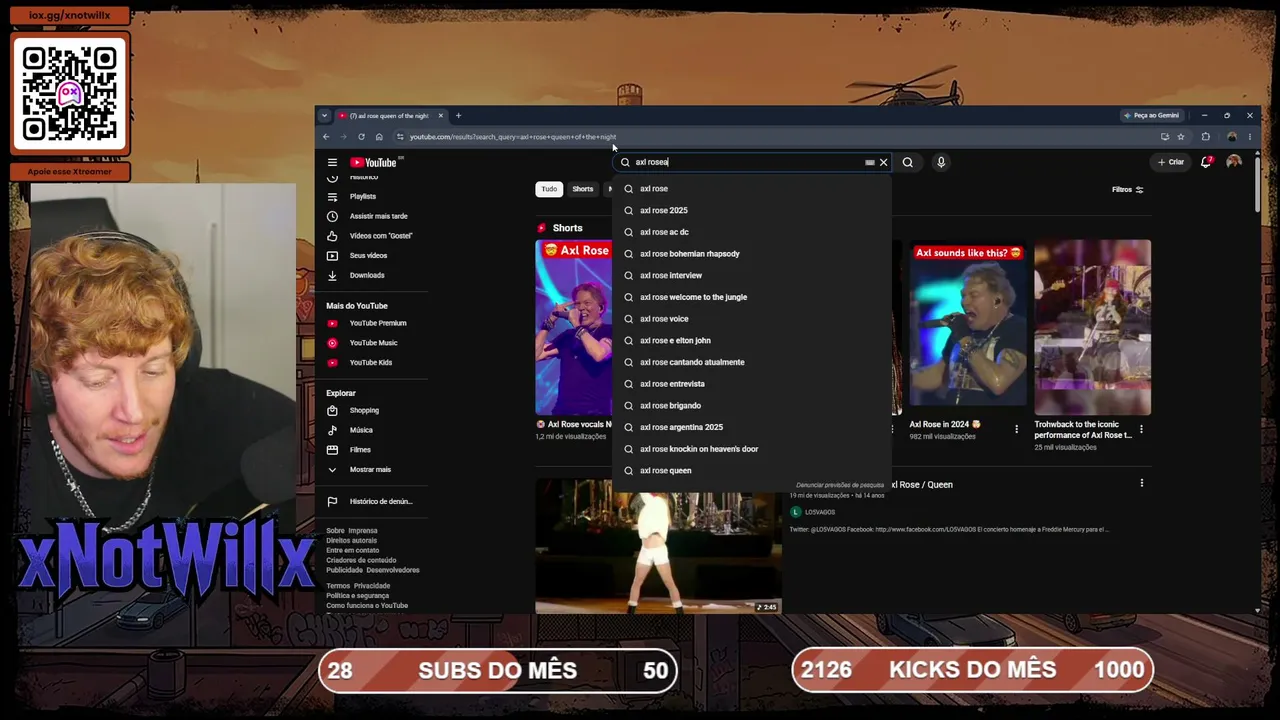
Task: Choose suggestion "axl rose ac dc"
Action: tap(751, 232)
